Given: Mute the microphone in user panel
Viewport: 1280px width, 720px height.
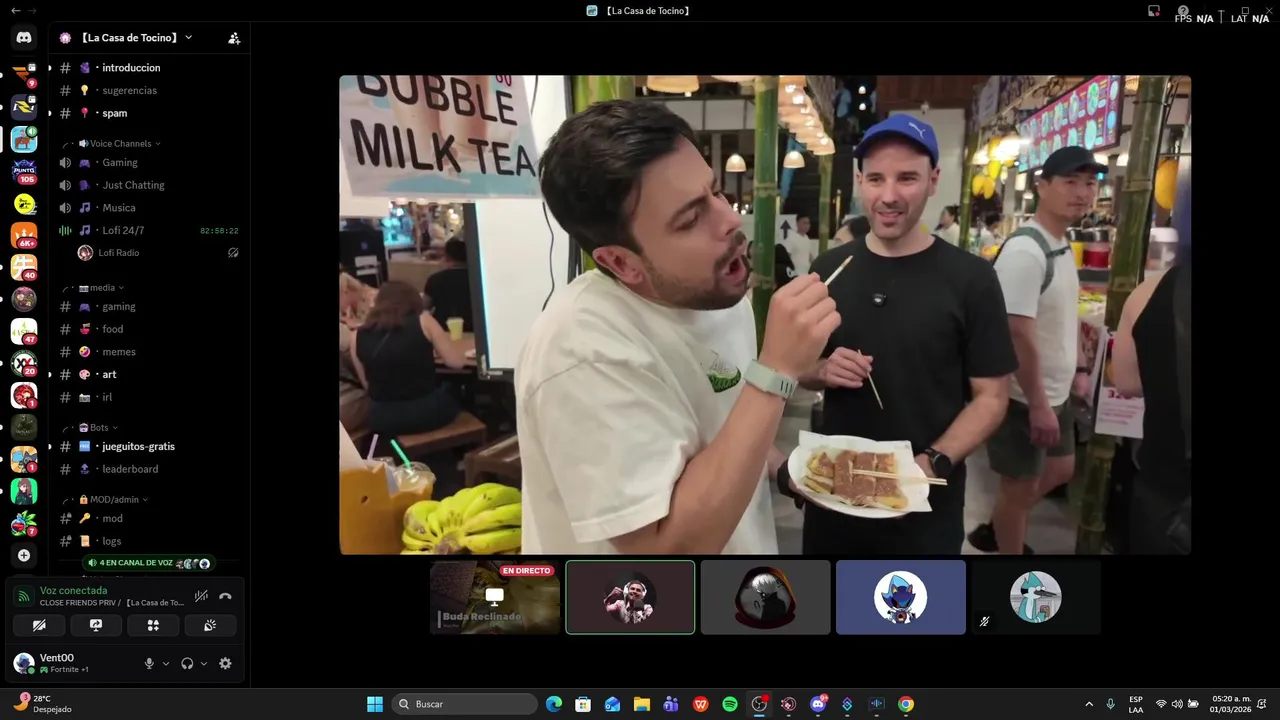Looking at the screenshot, I should point(149,663).
